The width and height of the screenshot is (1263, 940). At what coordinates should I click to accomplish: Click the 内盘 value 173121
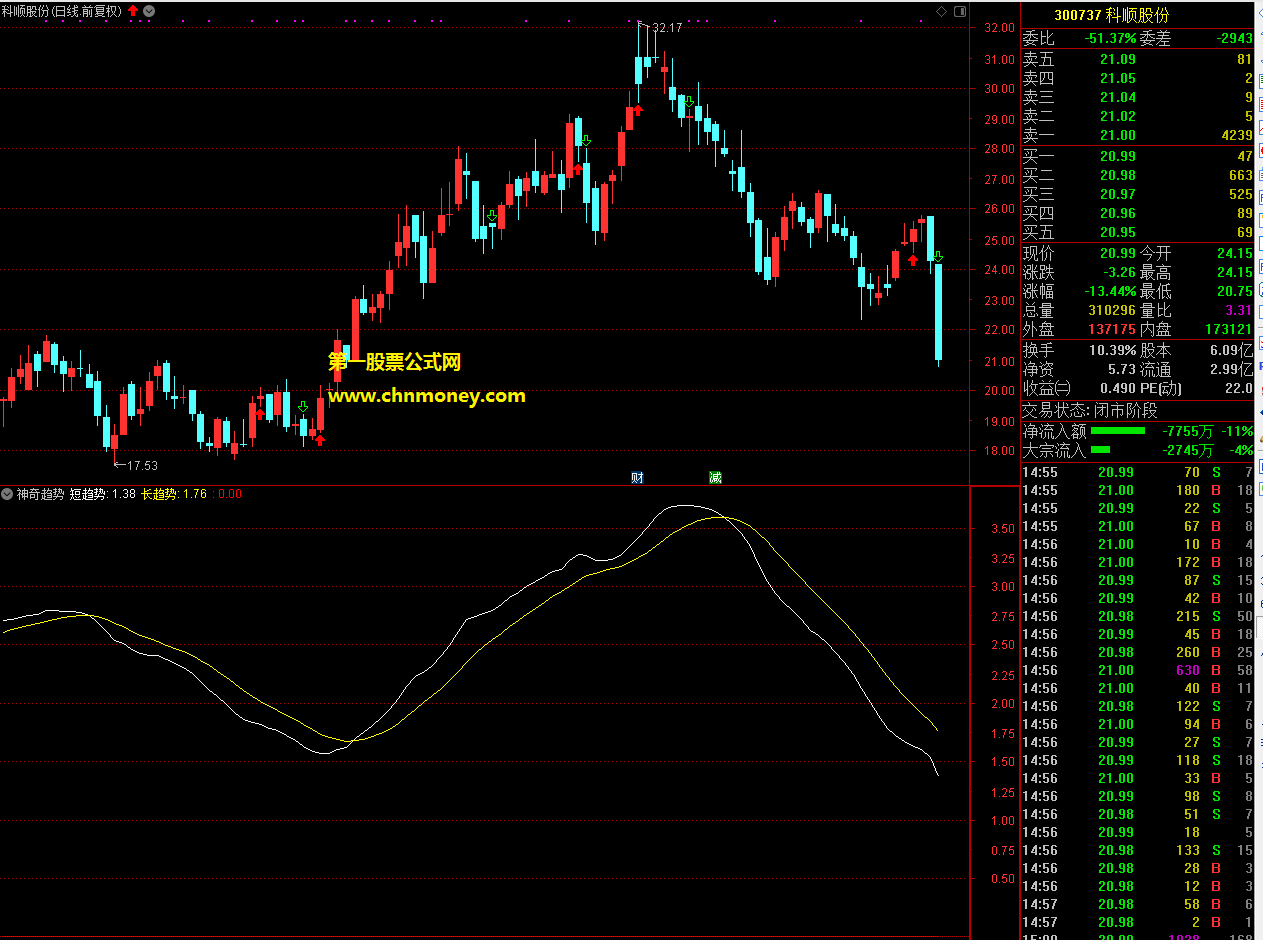click(x=1228, y=329)
